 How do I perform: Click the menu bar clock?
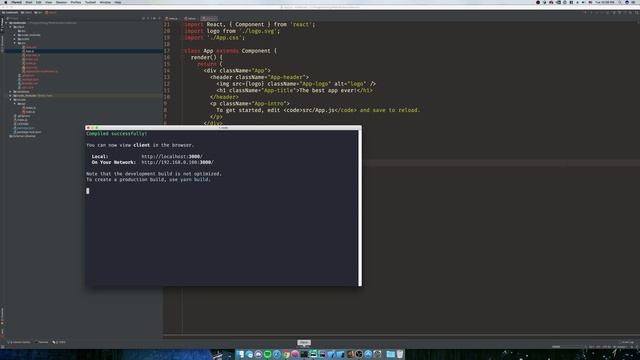(x=604, y=2)
